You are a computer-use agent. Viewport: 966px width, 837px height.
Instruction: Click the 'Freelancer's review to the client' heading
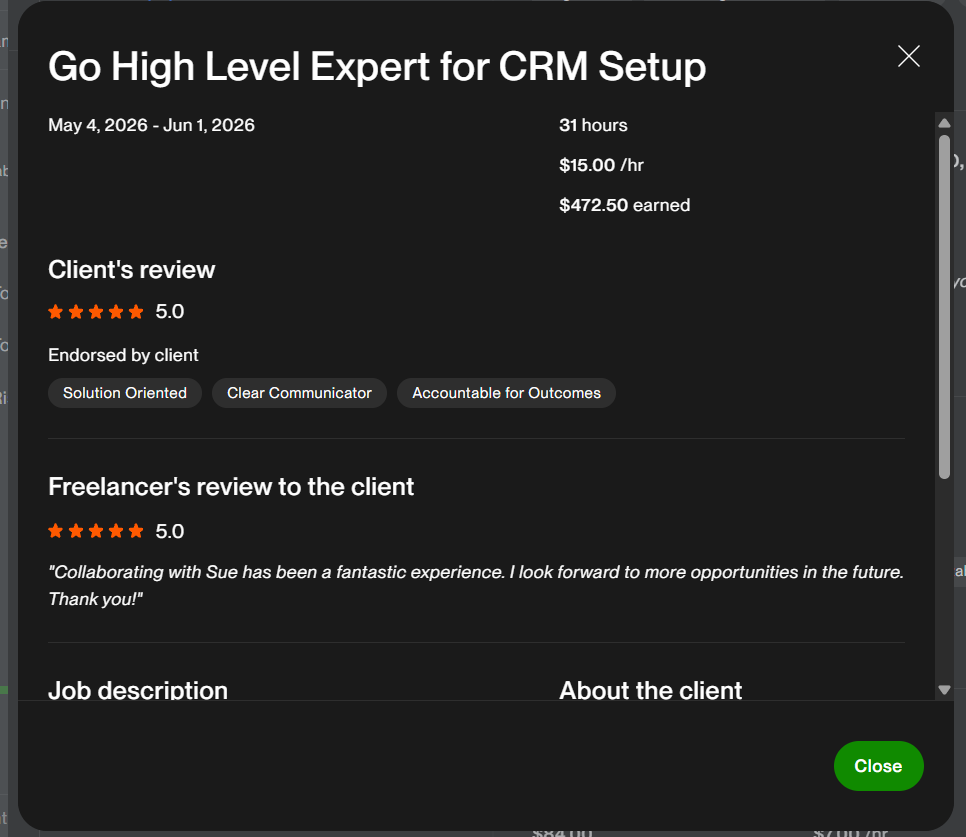point(231,487)
